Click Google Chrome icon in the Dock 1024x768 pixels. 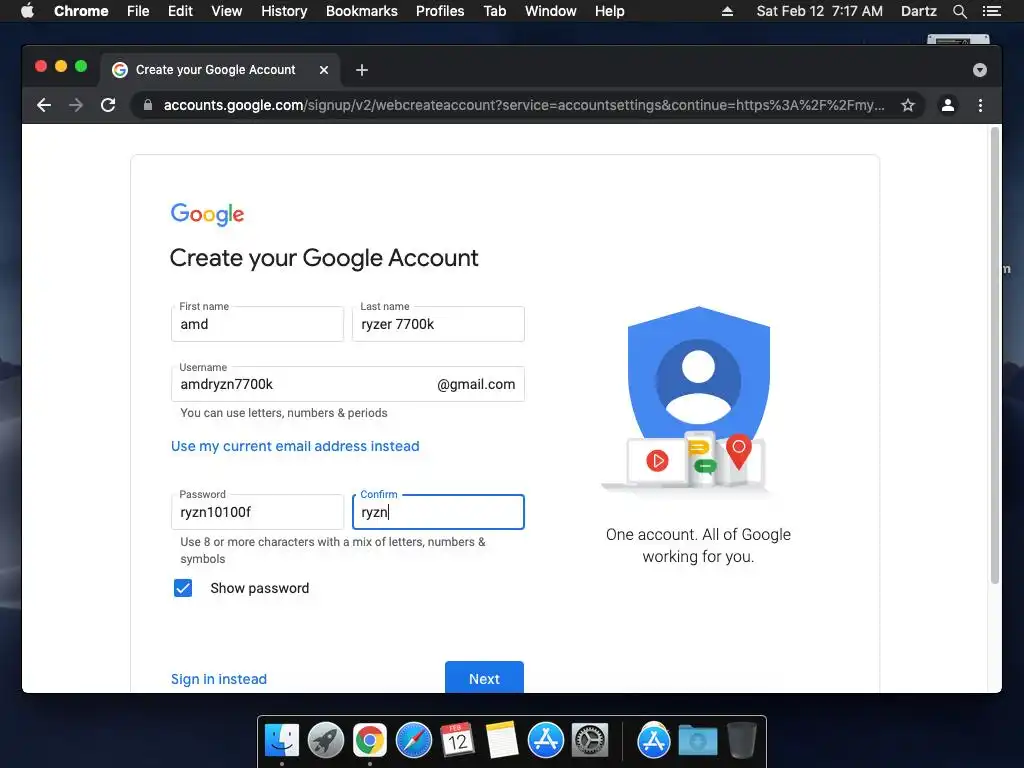tap(370, 741)
